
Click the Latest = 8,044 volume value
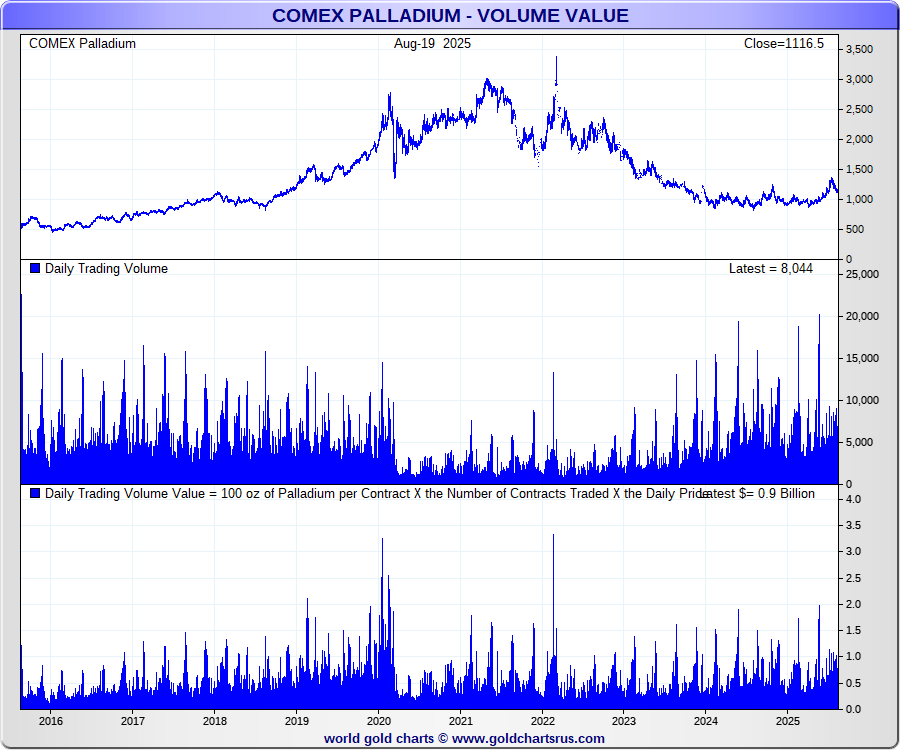pos(771,269)
